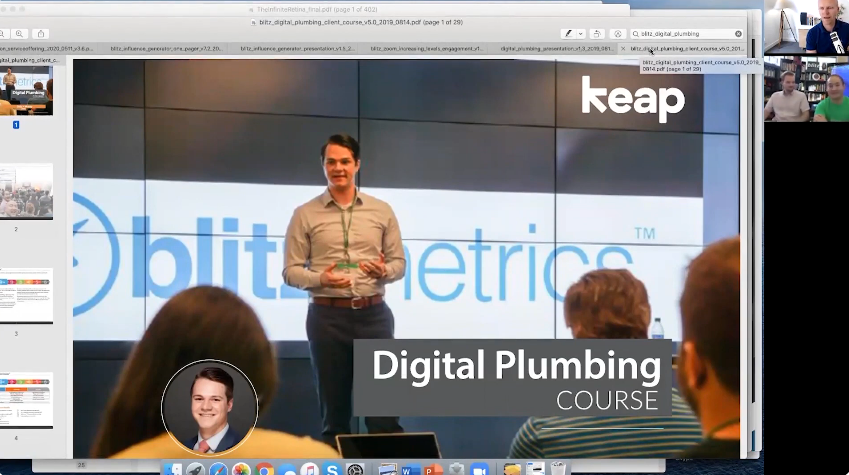Click the zoom out magnifier icon
Image resolution: width=849 pixels, height=475 pixels.
2,34
